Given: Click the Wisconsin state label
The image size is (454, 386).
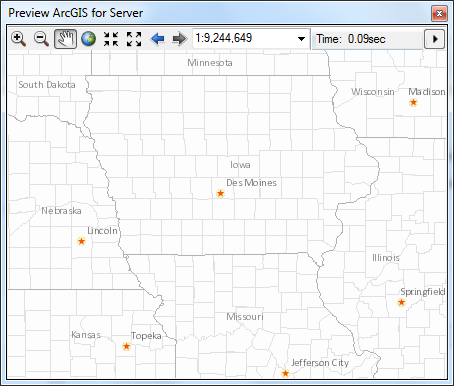Looking at the screenshot, I should (373, 92).
